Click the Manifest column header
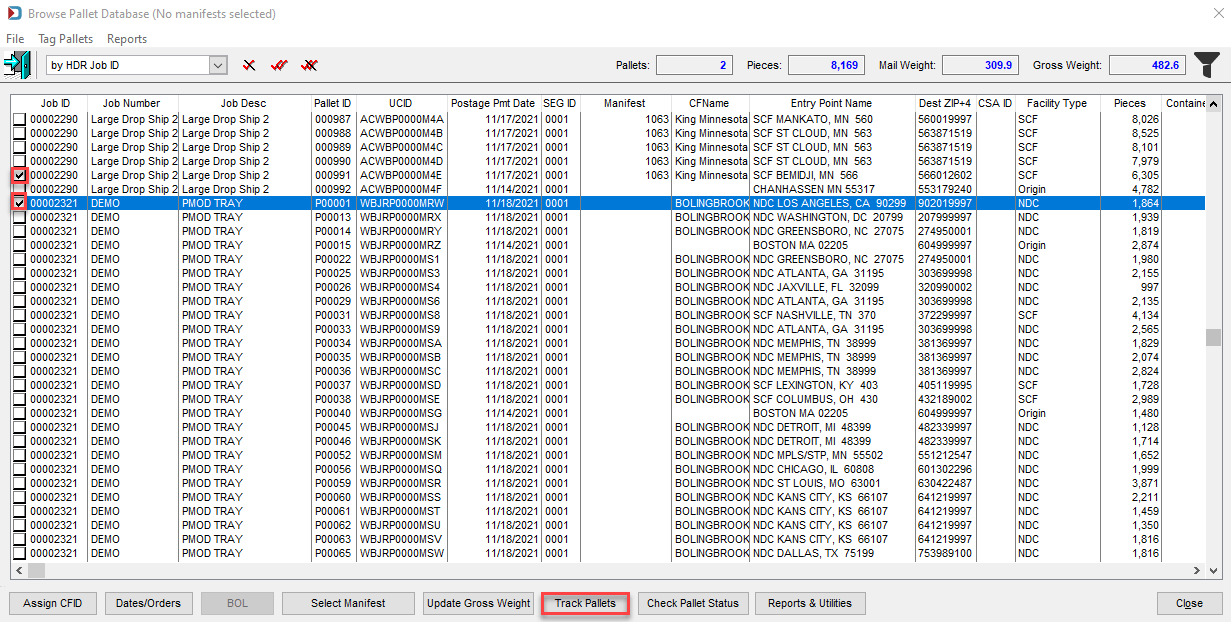Screen dimensions: 1231x622 point(625,103)
